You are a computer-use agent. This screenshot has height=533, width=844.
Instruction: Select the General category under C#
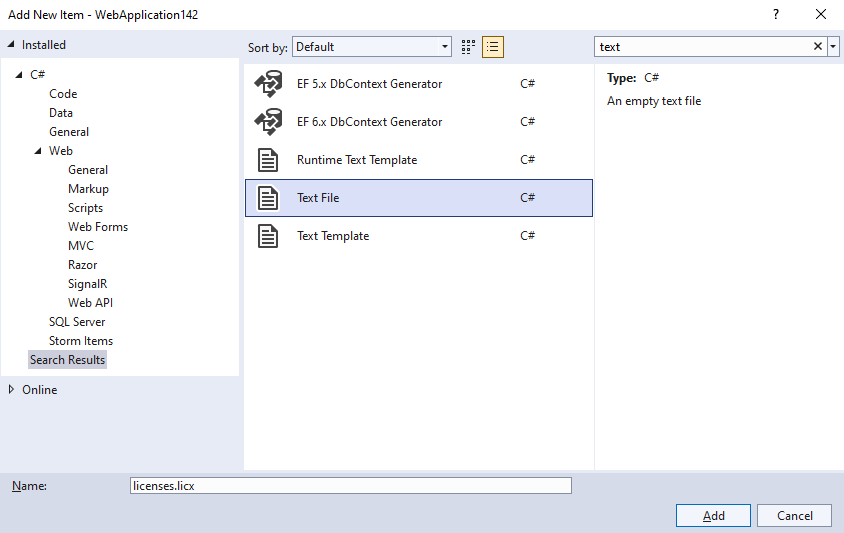point(69,131)
